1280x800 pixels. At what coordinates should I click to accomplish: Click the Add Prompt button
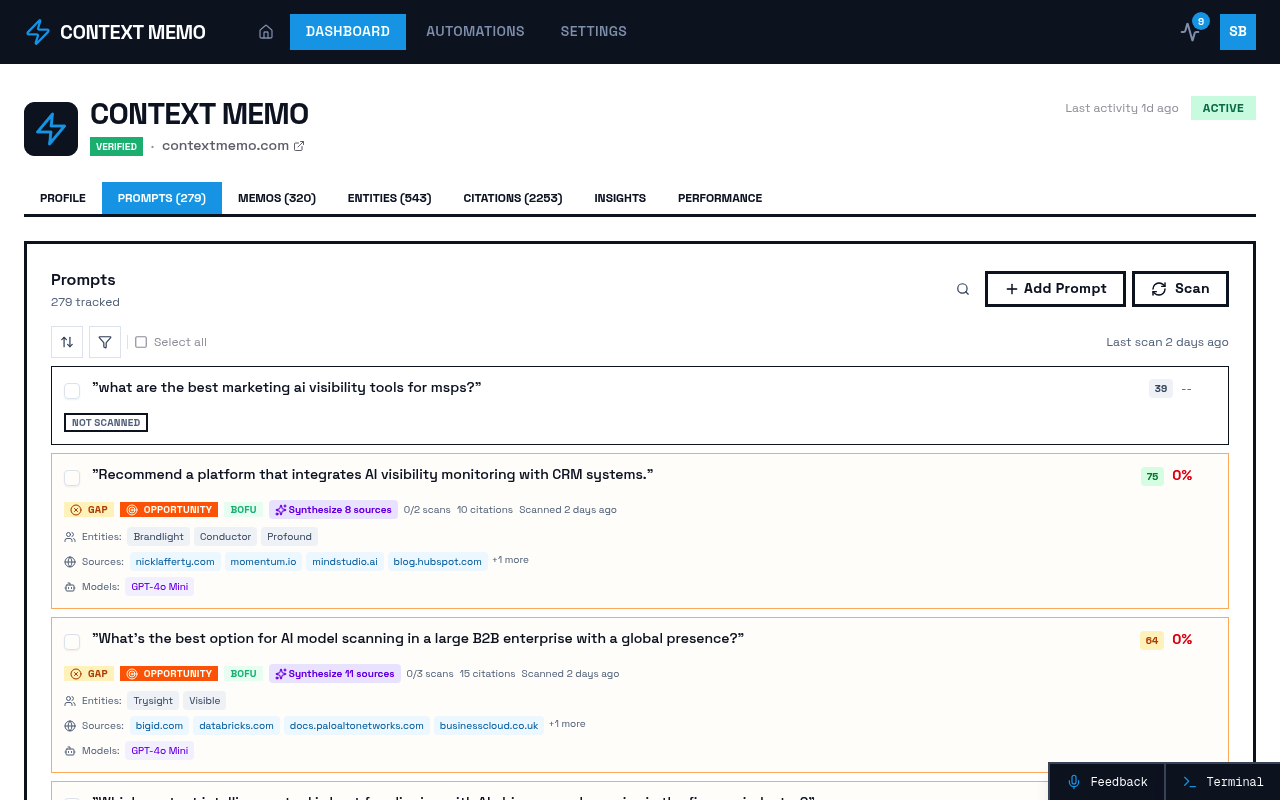pos(1055,288)
